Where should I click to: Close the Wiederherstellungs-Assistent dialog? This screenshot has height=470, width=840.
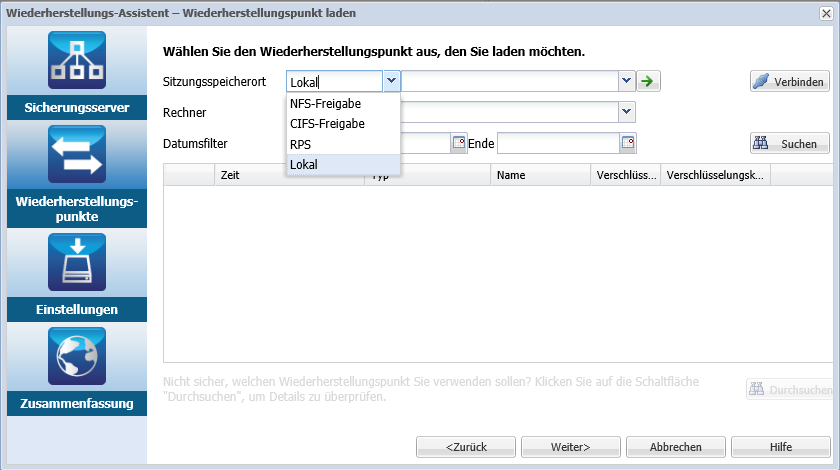coord(826,13)
